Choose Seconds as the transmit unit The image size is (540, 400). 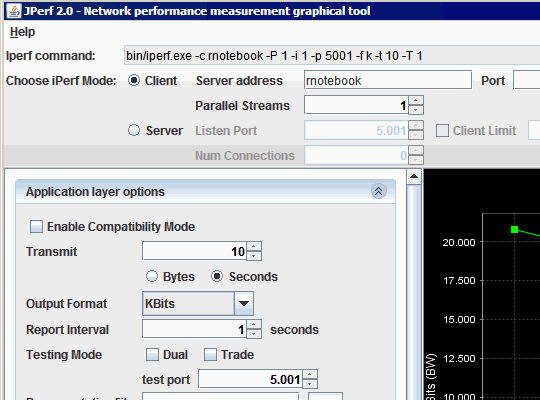click(x=217, y=276)
